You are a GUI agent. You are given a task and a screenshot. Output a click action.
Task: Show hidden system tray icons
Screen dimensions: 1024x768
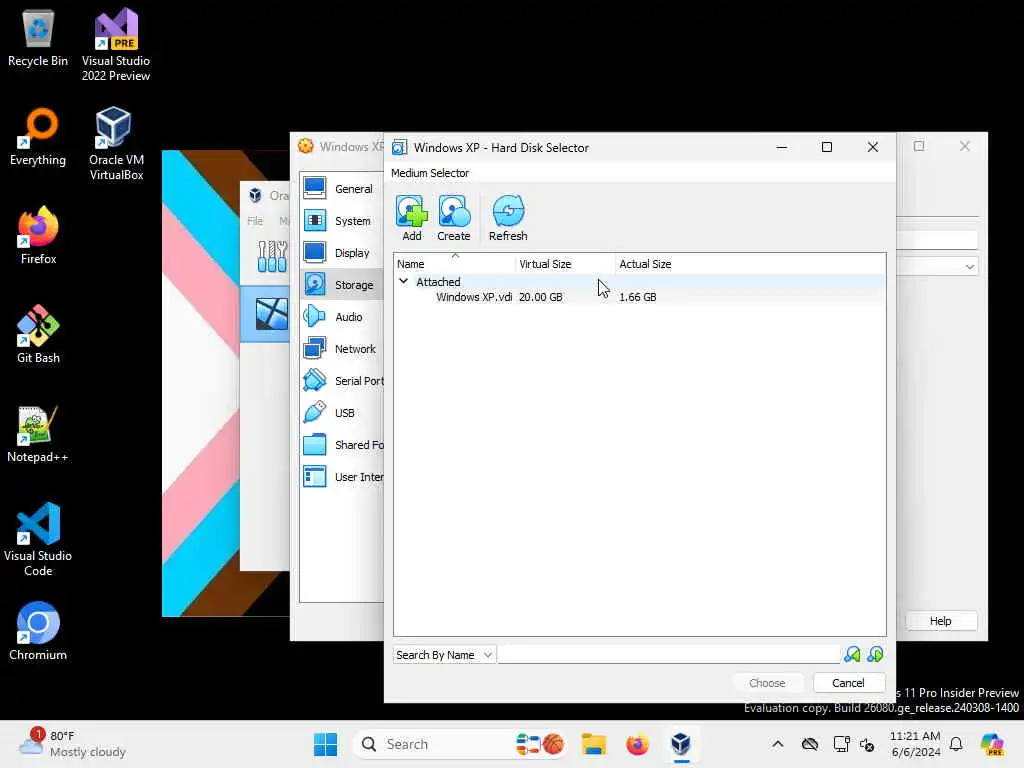777,744
